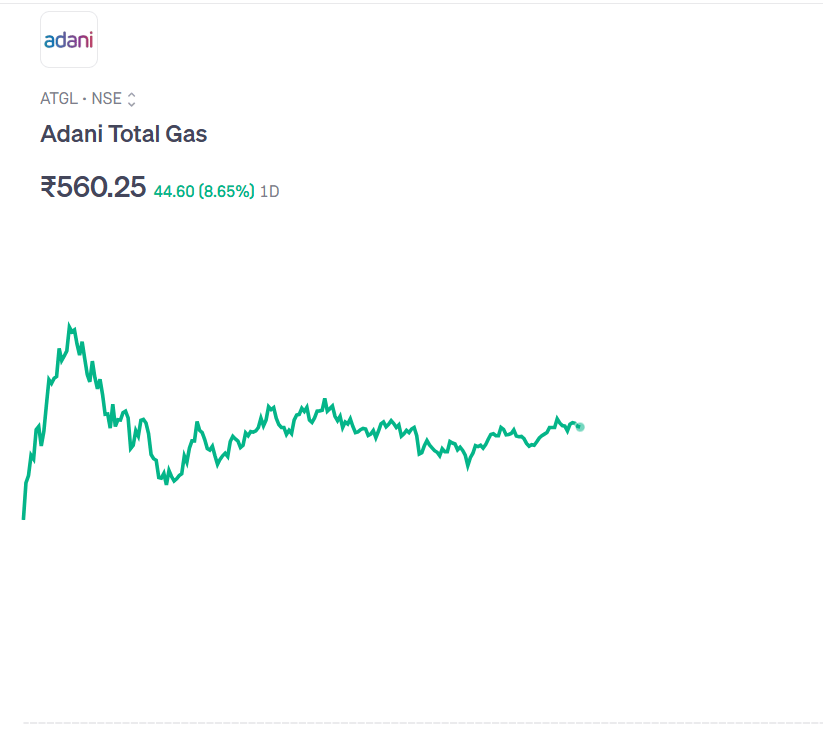Open the ATGL • NSE exchange switcher
The width and height of the screenshot is (823, 731).
coord(88,99)
